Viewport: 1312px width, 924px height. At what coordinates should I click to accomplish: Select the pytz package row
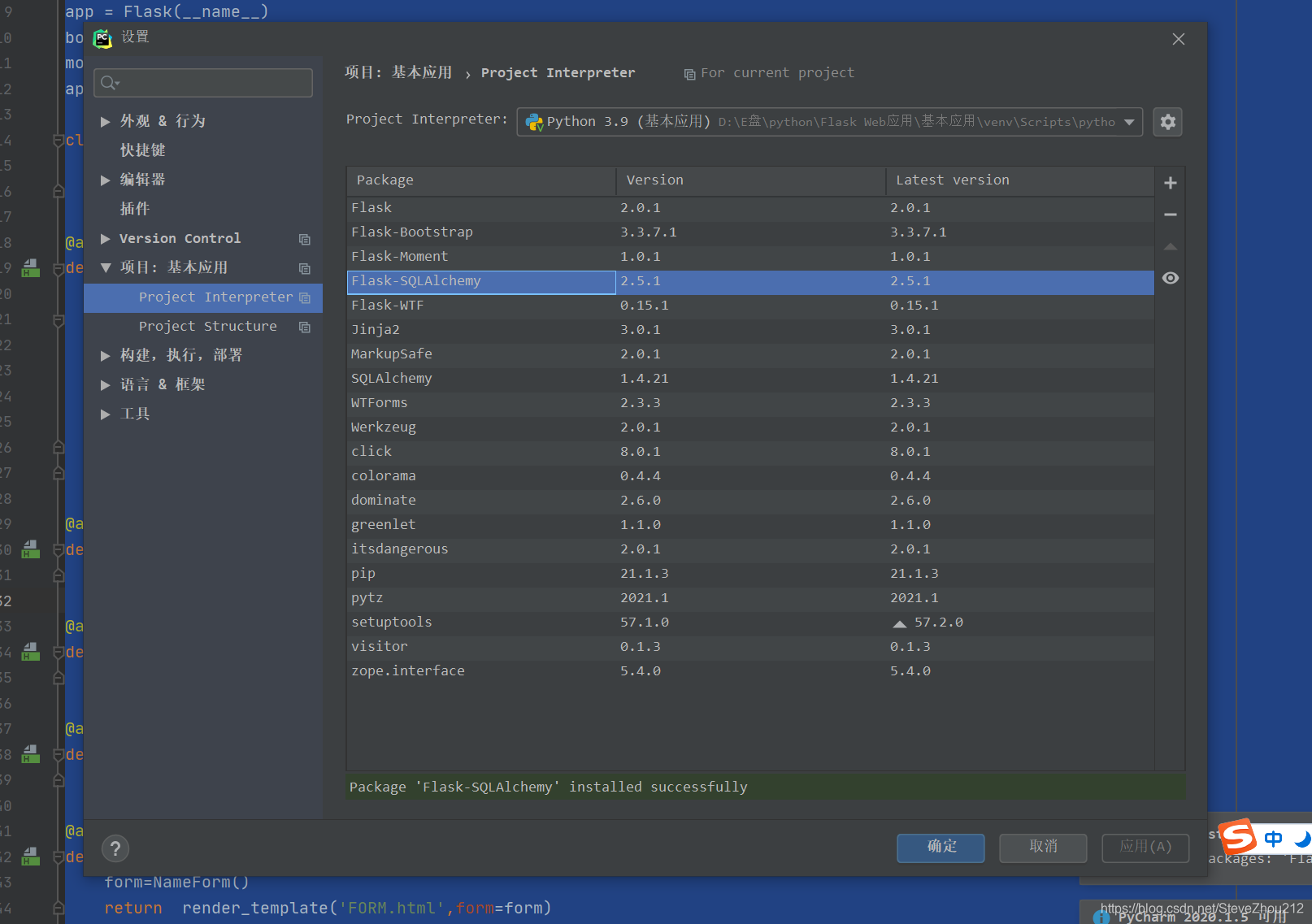pyautogui.click(x=750, y=598)
